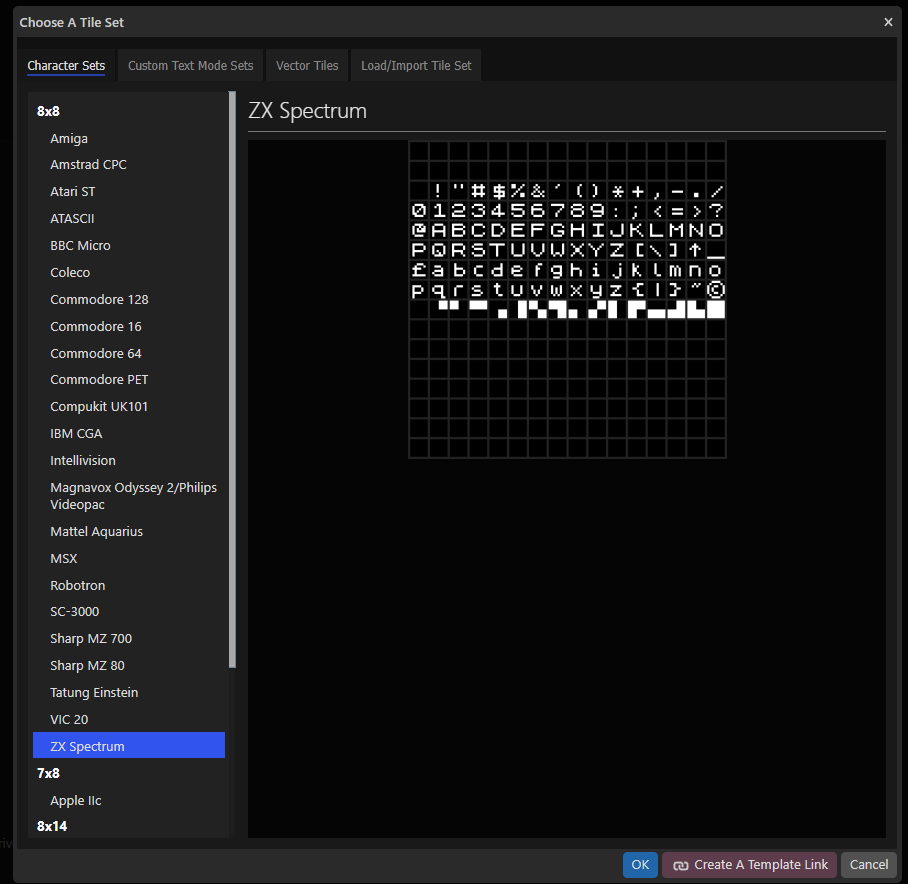Screen dimensions: 908x884
Task: Click the pound sign tile in preview
Action: tap(419, 270)
